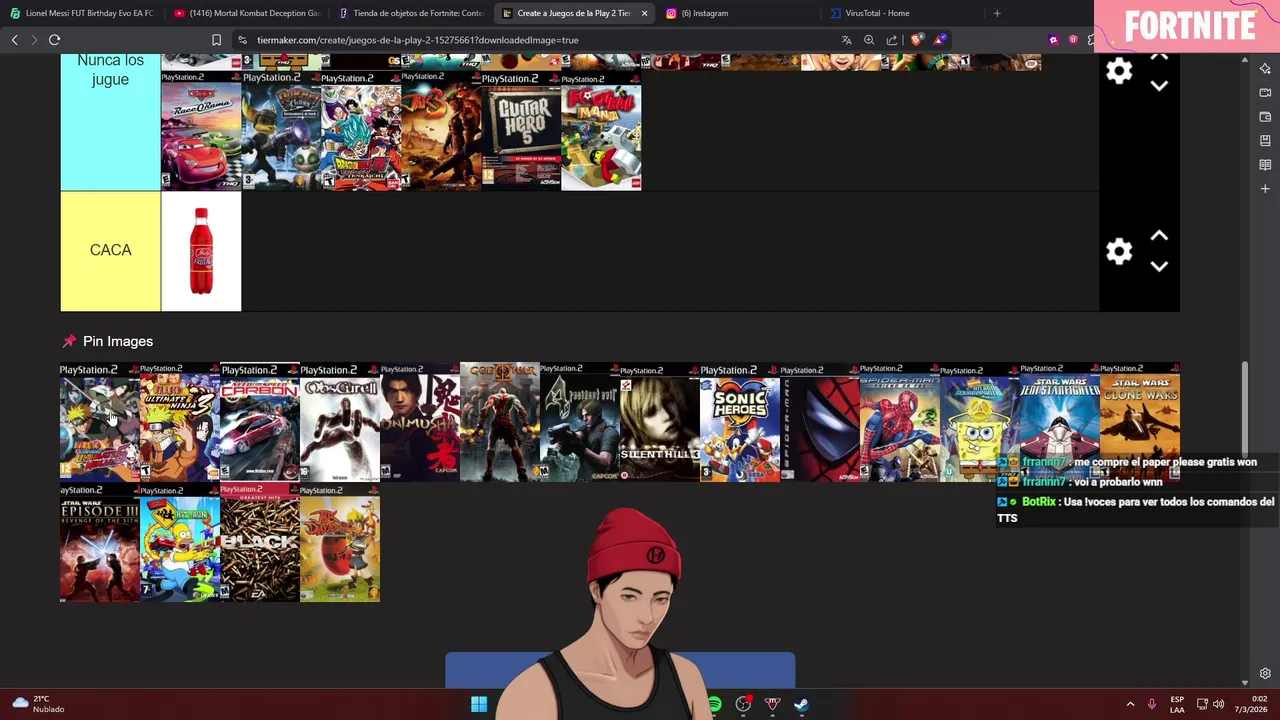Select God of War cover
This screenshot has height=720, width=1280.
[x=500, y=422]
